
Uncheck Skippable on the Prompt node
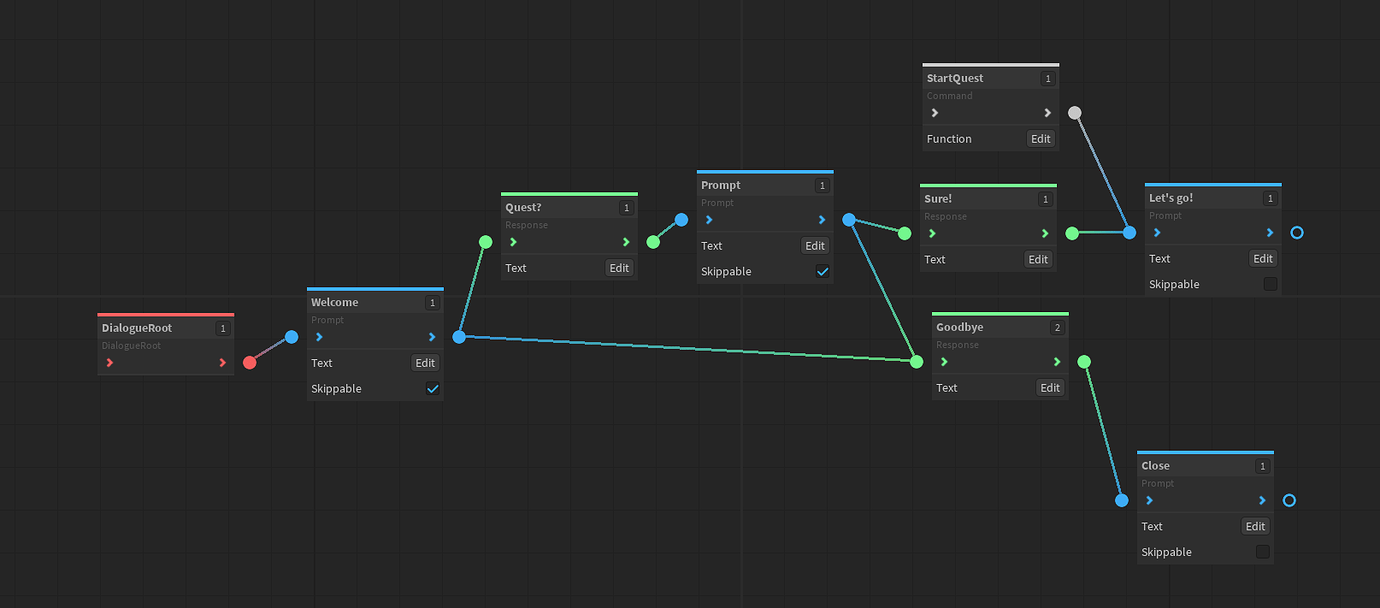click(x=822, y=272)
